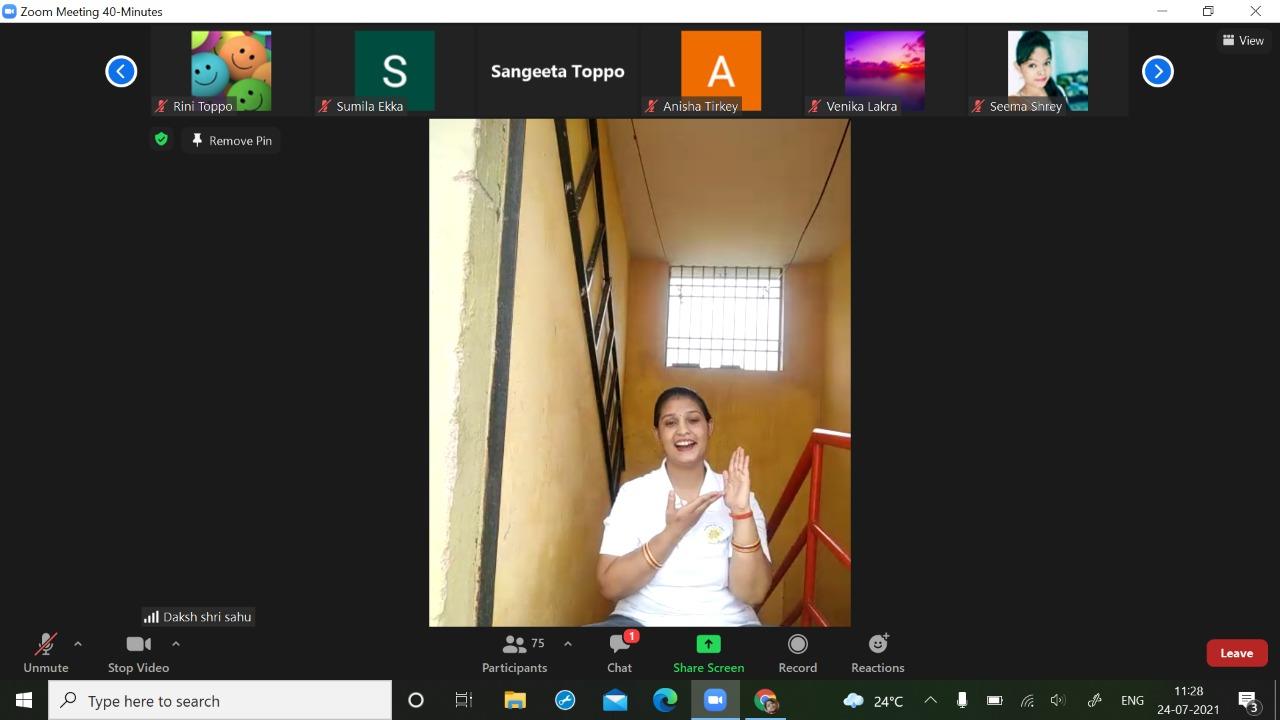Click the green Share Screen button
1280x720 pixels.
tap(708, 654)
